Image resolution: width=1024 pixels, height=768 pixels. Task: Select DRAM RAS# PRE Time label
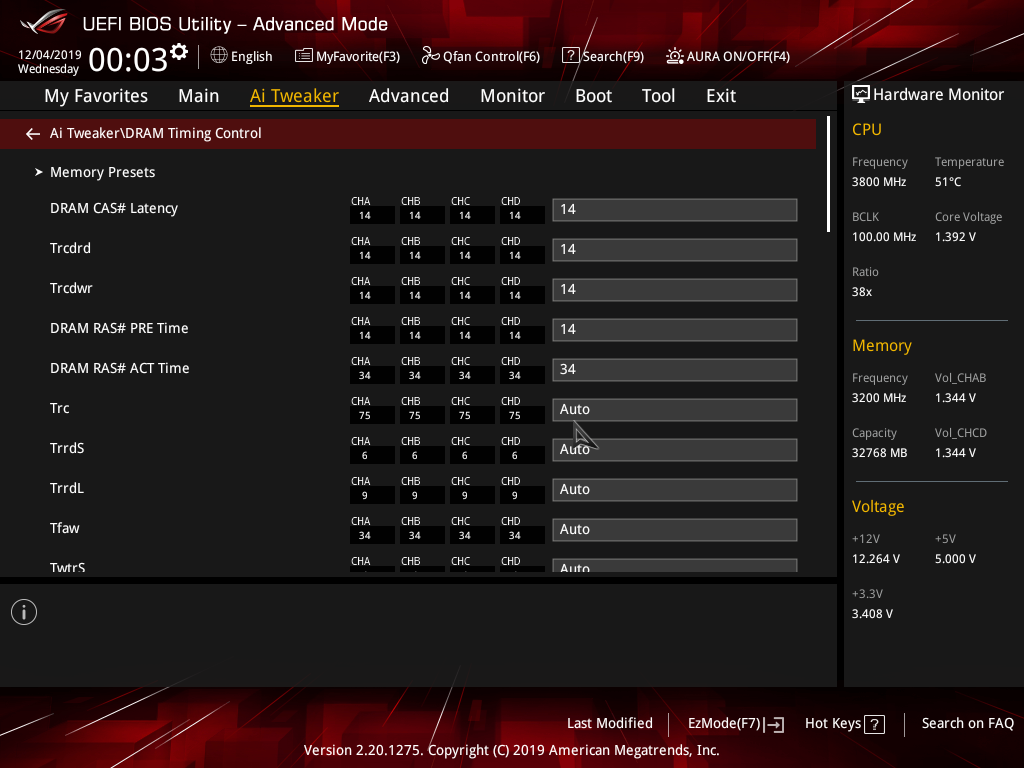[119, 328]
